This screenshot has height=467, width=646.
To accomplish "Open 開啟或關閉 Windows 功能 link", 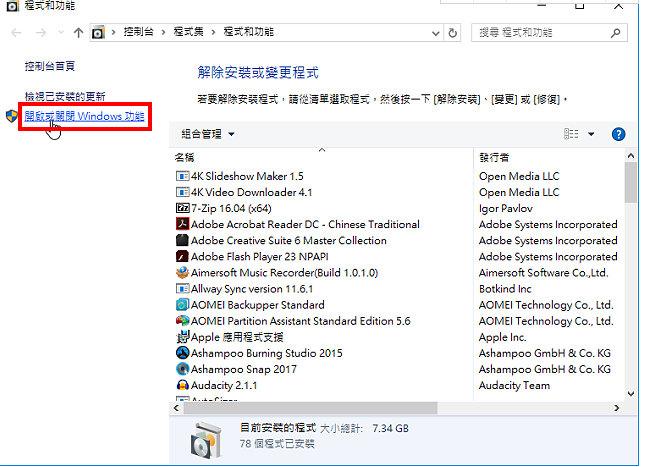I will click(x=84, y=117).
